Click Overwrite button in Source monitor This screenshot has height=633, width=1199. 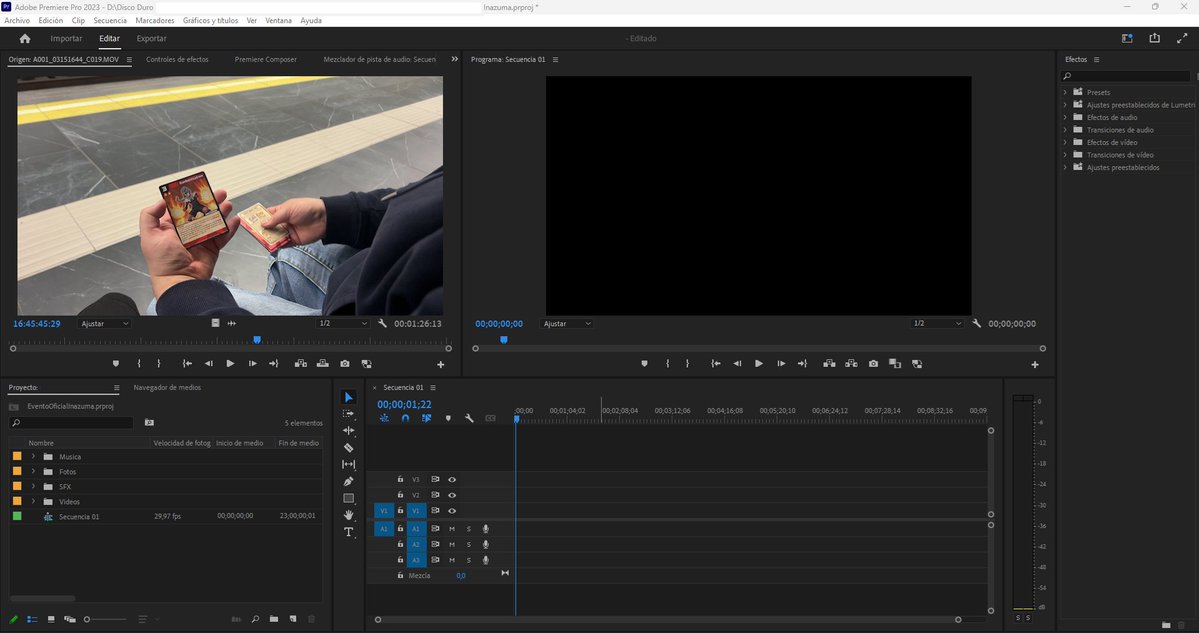pos(323,364)
